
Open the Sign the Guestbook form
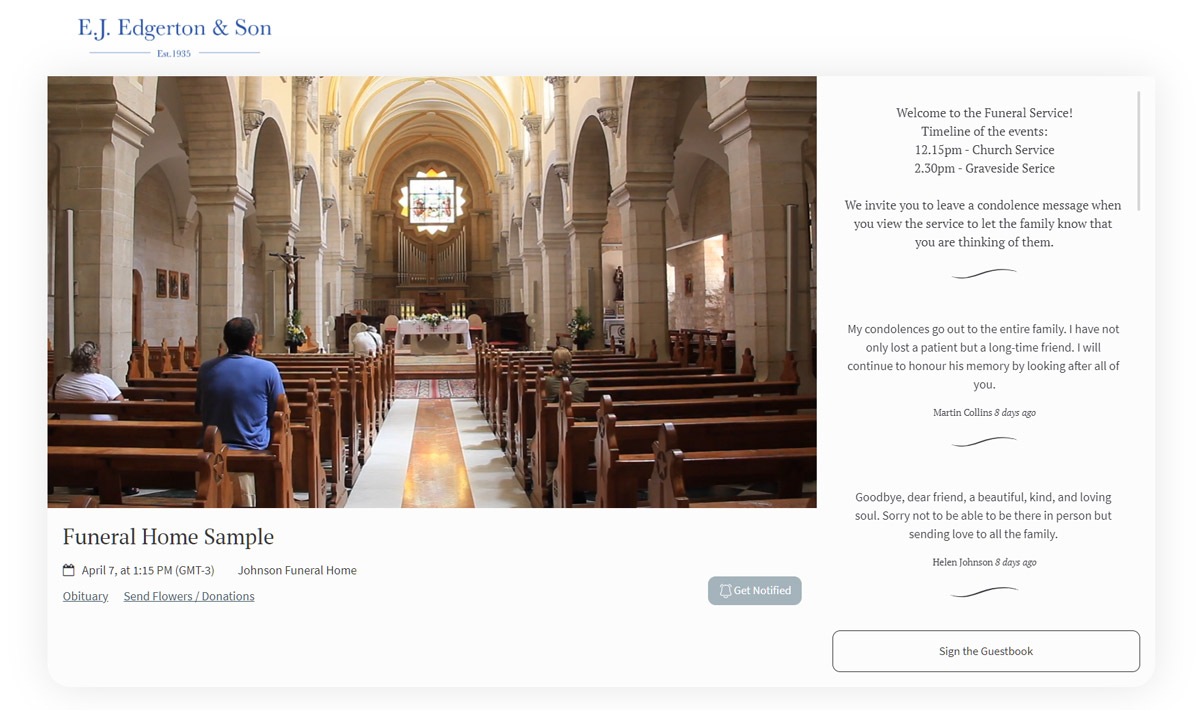(x=985, y=650)
